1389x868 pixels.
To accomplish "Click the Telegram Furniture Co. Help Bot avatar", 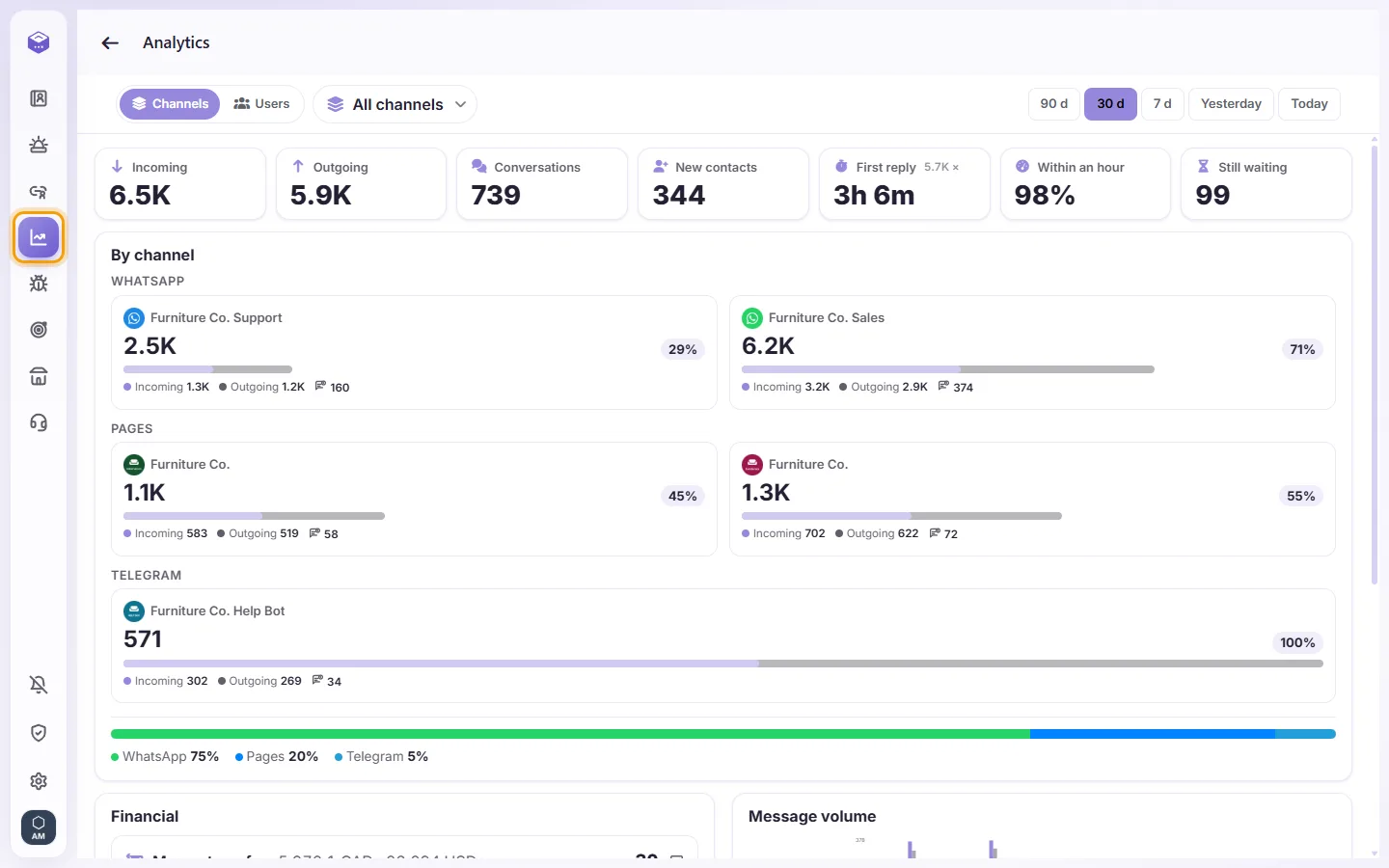I will 134,611.
